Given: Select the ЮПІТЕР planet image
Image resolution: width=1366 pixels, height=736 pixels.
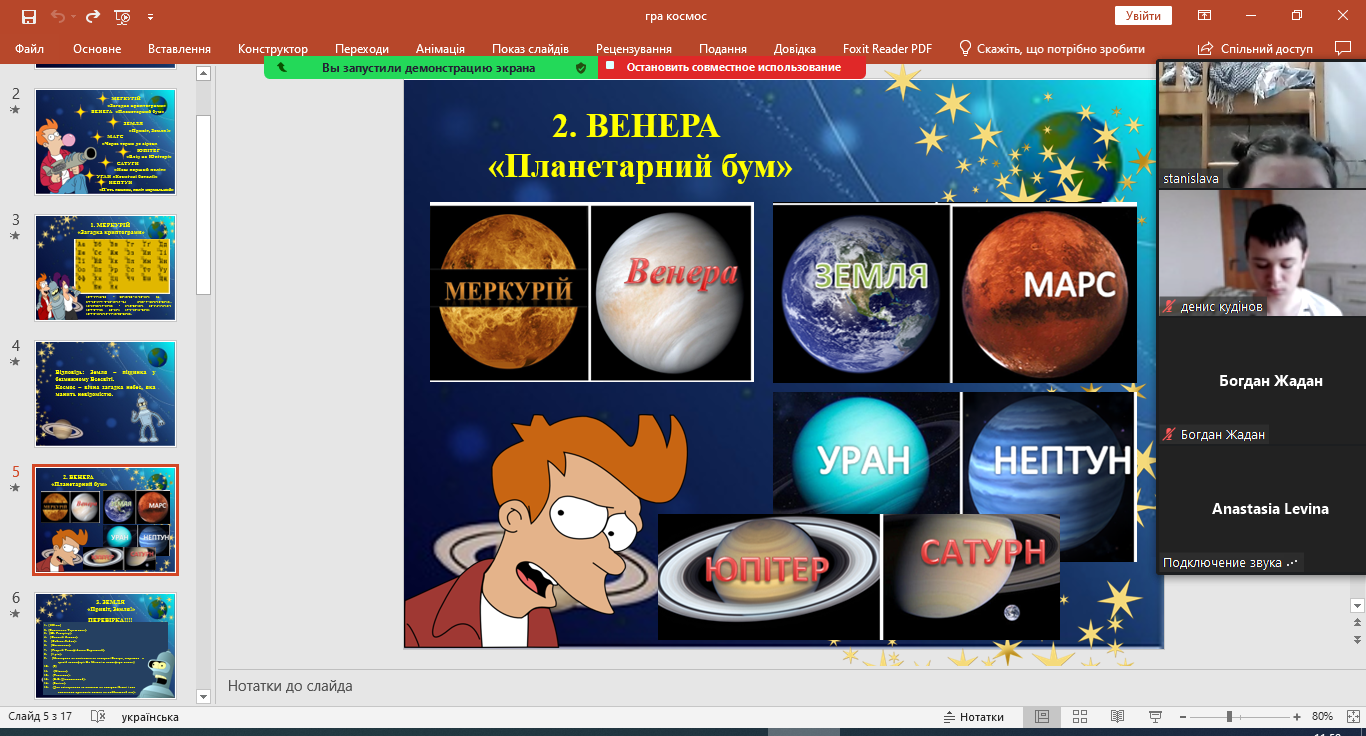Looking at the screenshot, I should point(768,577).
